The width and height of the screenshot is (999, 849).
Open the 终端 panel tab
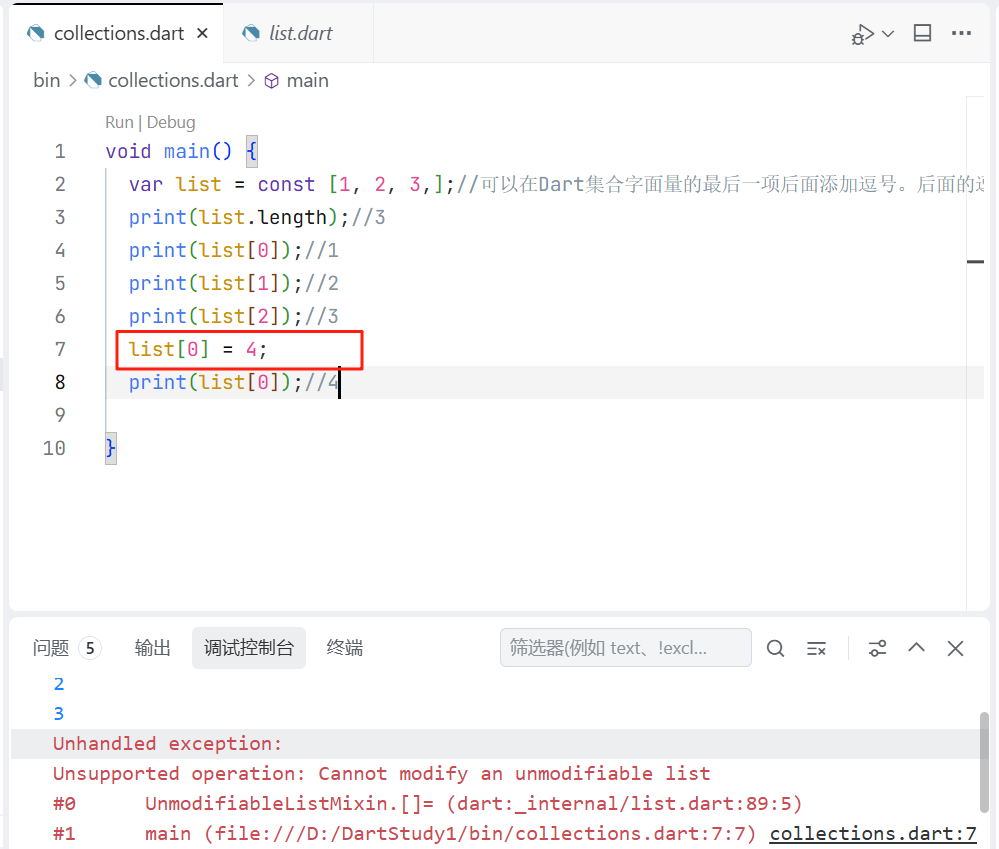344,648
